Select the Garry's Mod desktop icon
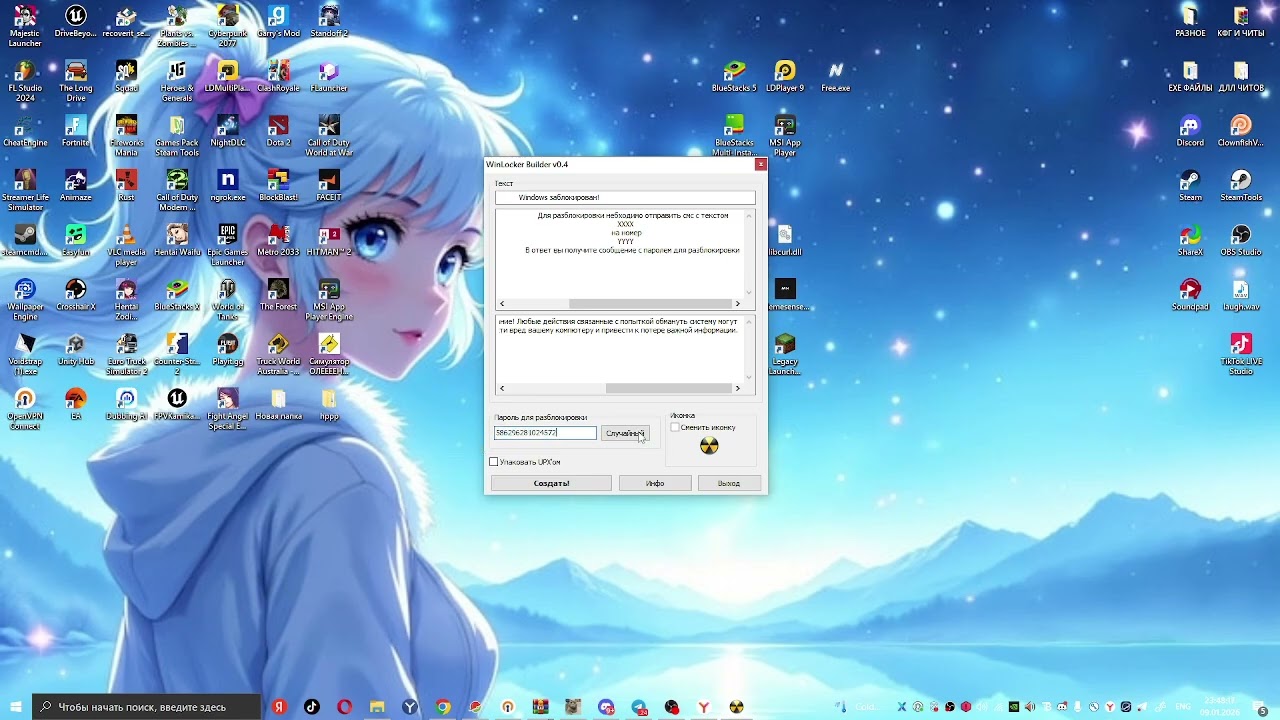This screenshot has width=1280, height=720. 278,22
